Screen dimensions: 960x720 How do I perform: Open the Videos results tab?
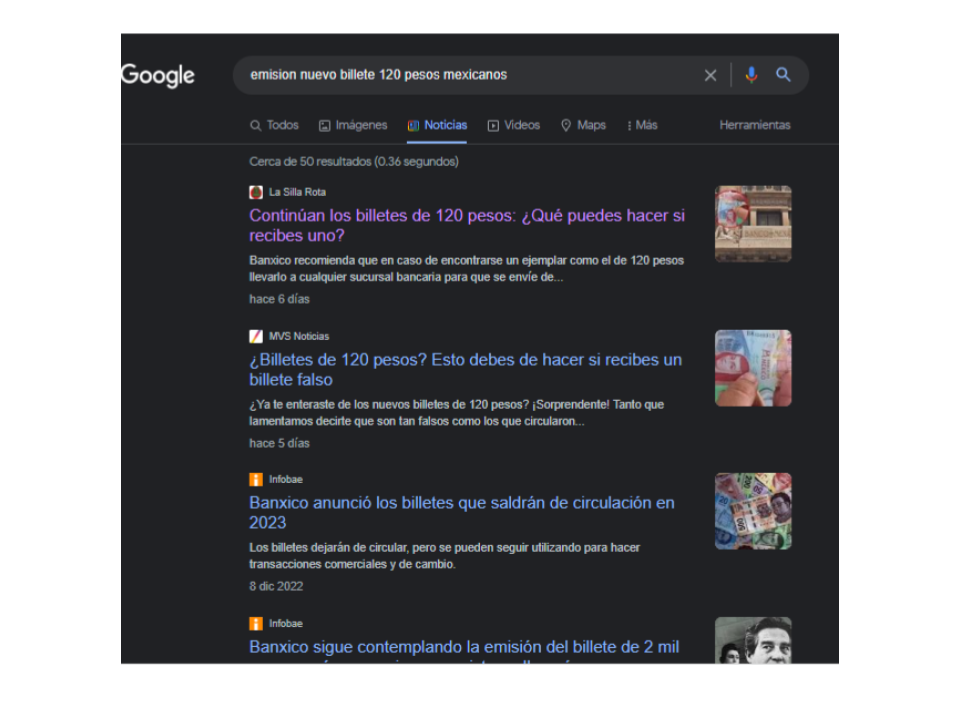(x=514, y=125)
